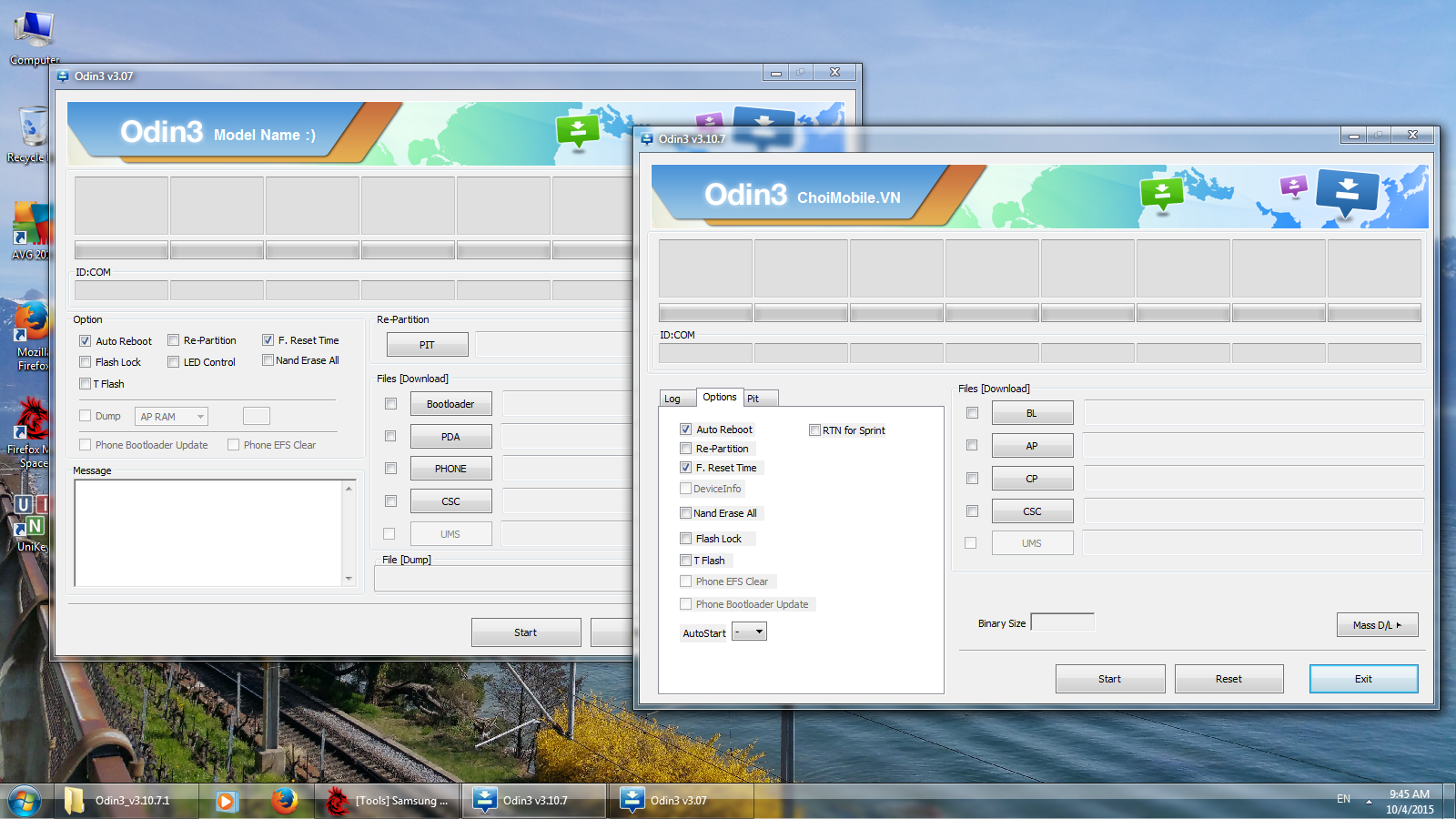Click the BL file button
This screenshot has width=1456, height=819.
(1033, 413)
